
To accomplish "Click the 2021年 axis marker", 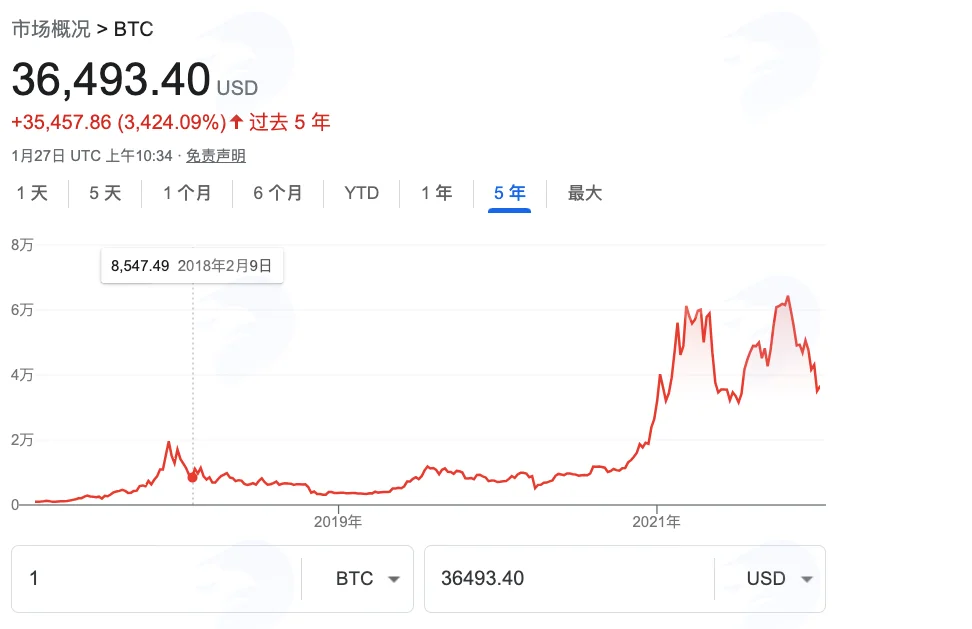I will point(656,522).
